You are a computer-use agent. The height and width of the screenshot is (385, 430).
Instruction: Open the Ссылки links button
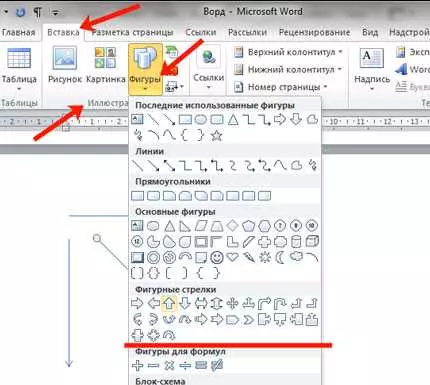pyautogui.click(x=209, y=68)
